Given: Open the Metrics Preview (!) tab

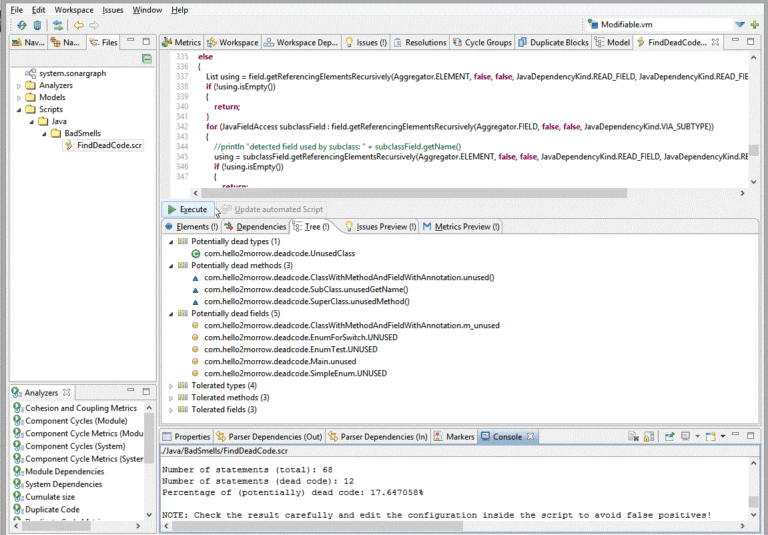Looking at the screenshot, I should pyautogui.click(x=461, y=227).
